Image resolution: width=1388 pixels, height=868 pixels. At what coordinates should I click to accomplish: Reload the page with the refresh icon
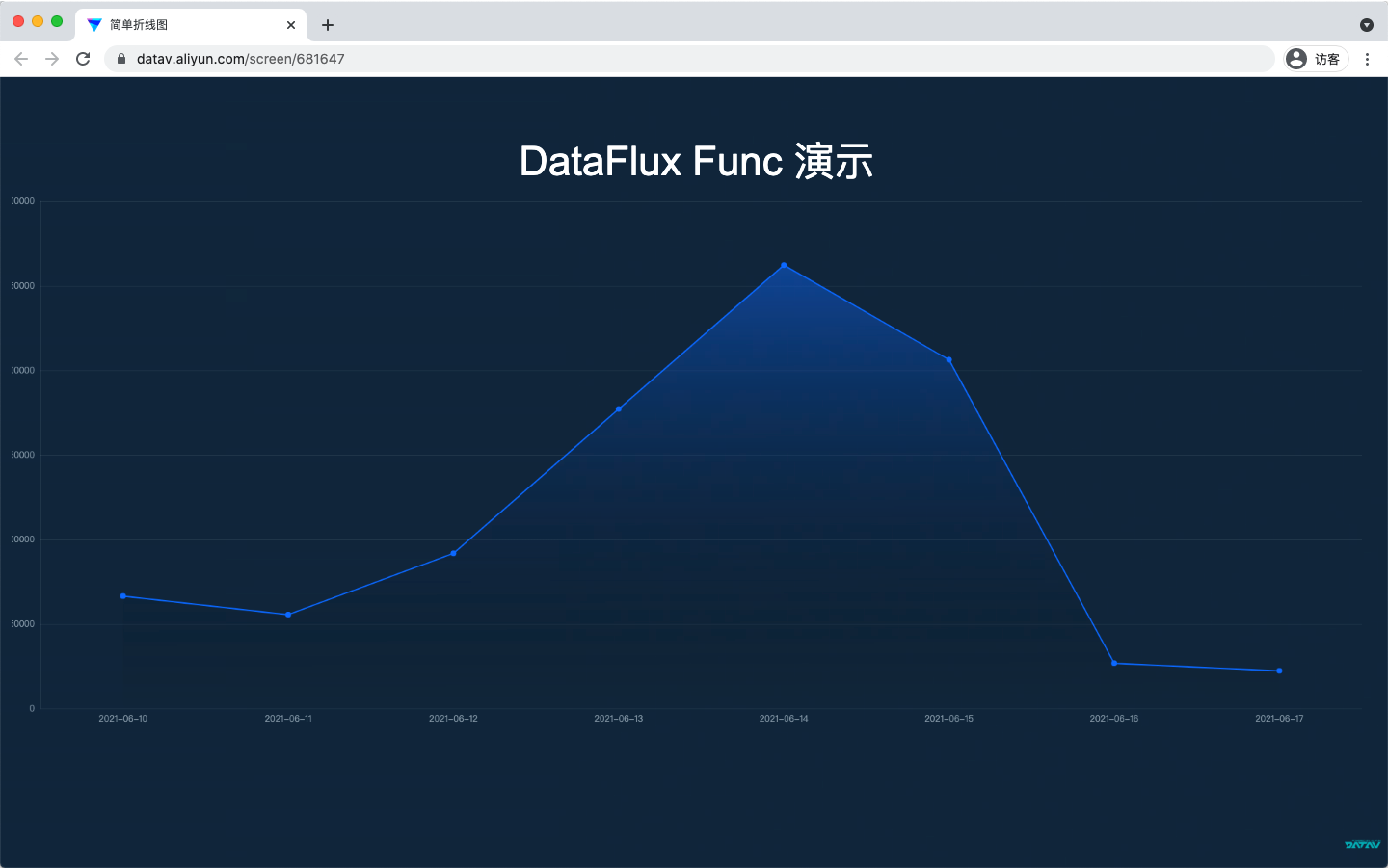(83, 59)
